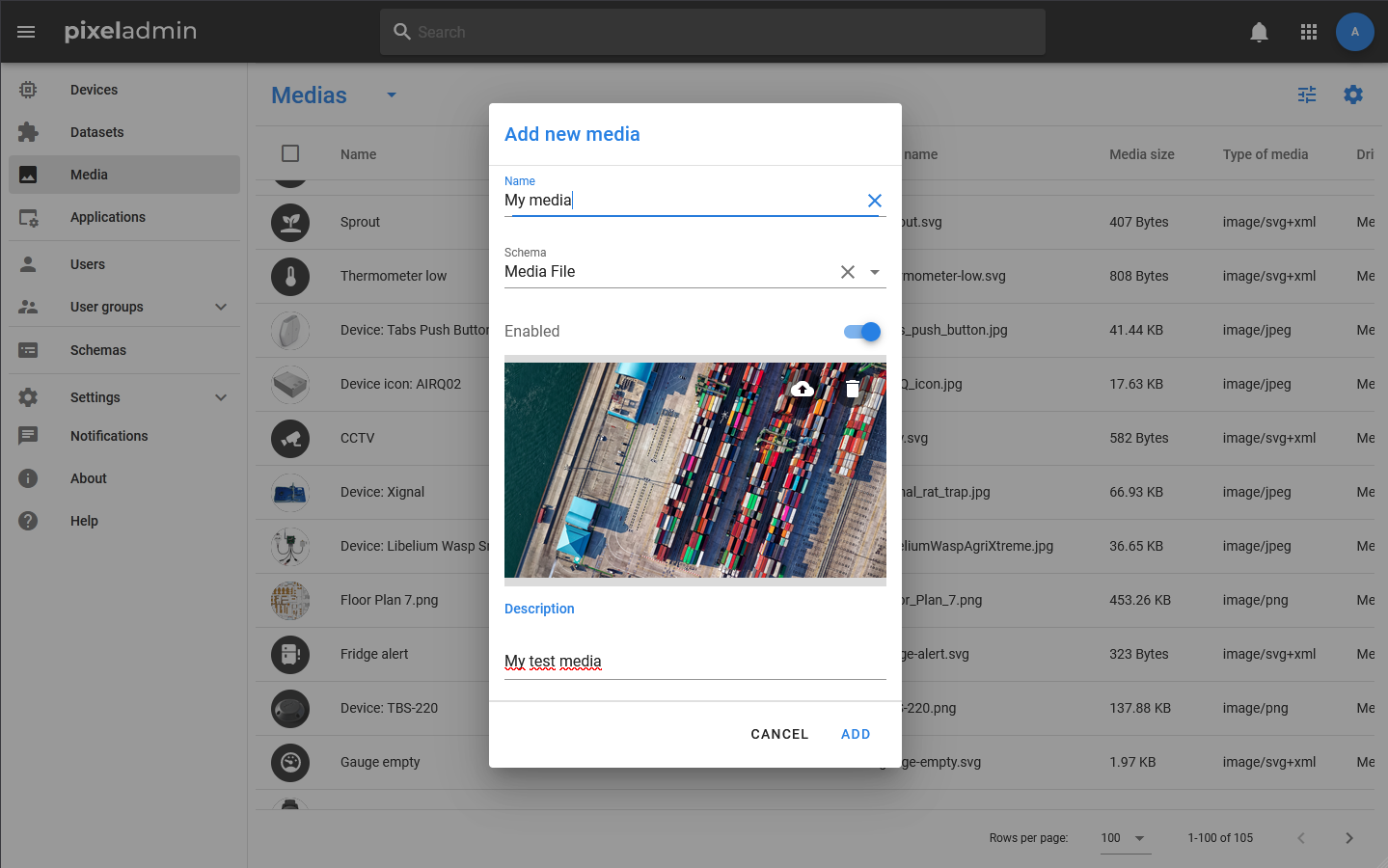Expand the Medias title dropdown

tap(392, 95)
